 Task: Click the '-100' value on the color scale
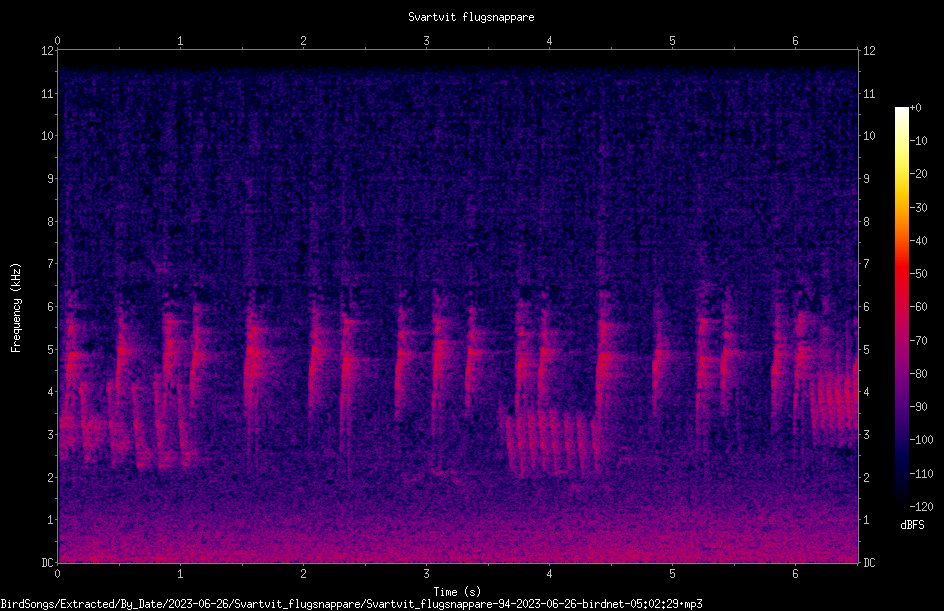921,439
